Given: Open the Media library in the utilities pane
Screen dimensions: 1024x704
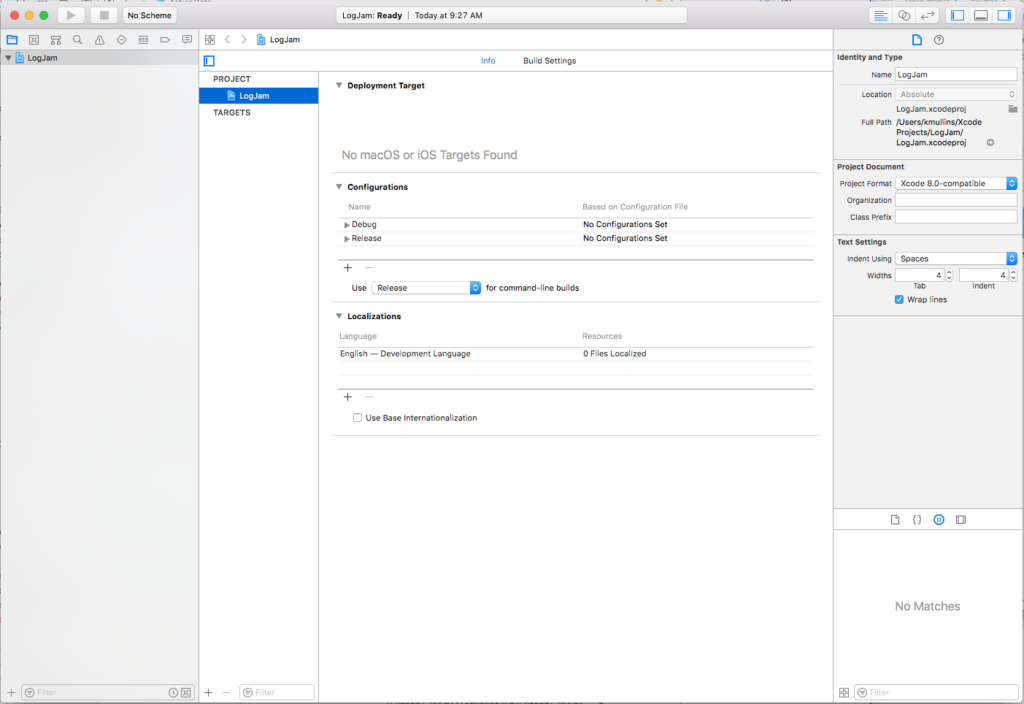Looking at the screenshot, I should click(961, 519).
